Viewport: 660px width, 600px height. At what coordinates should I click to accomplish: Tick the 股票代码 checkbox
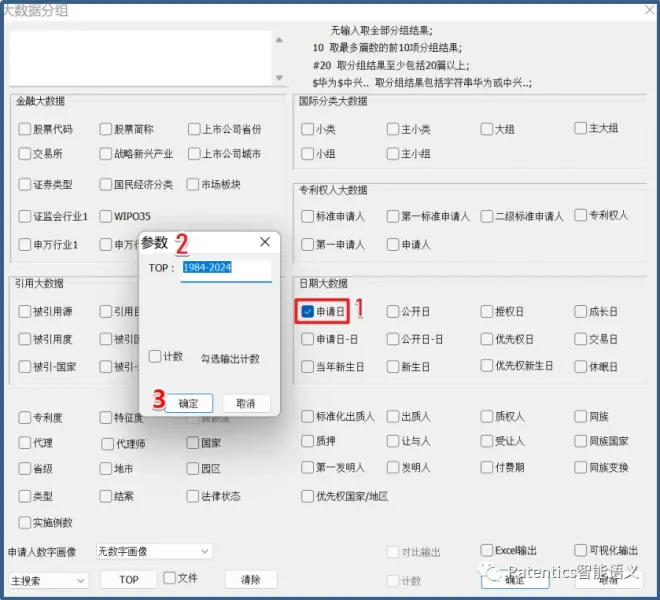pyautogui.click(x=25, y=129)
